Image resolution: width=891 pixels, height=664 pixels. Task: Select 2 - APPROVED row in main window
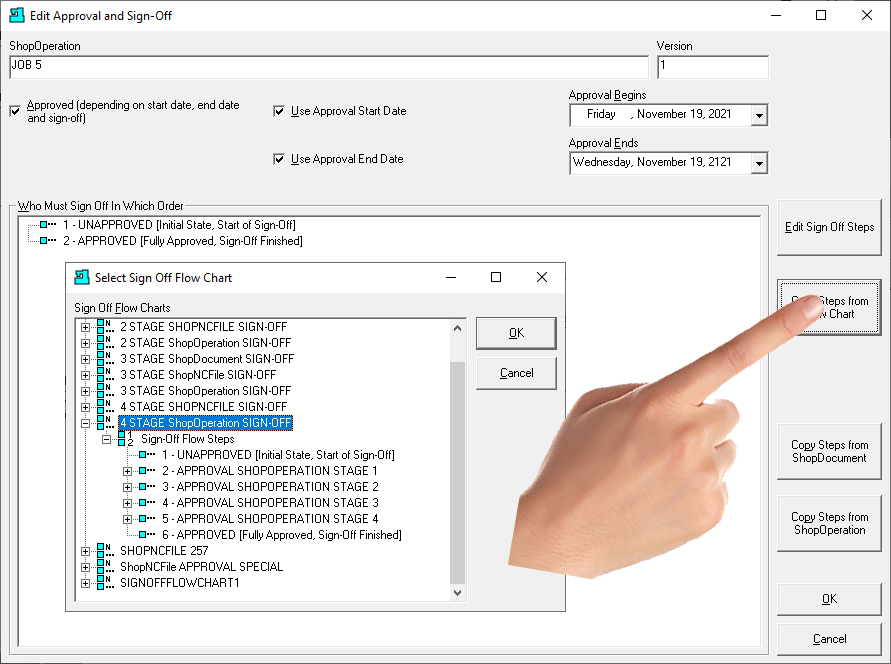pos(182,240)
